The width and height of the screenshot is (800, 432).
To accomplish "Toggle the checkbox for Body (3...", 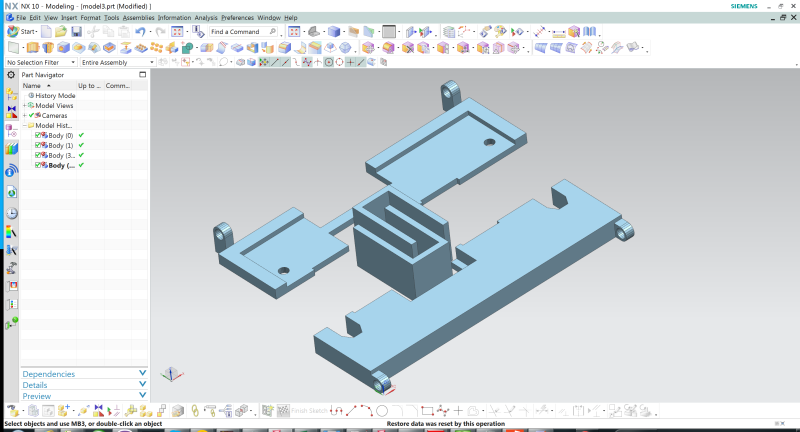I will coord(38,155).
